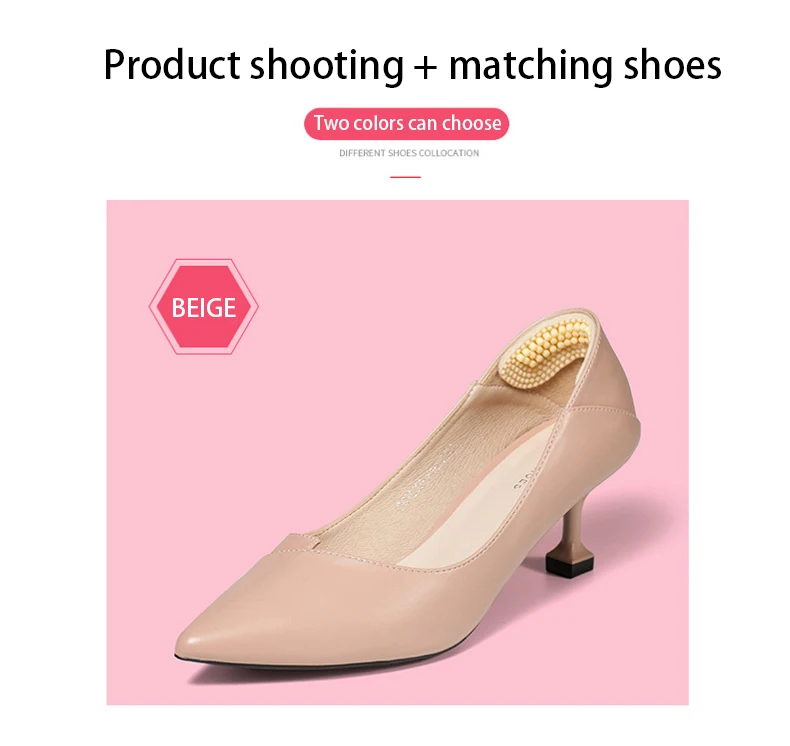This screenshot has width=790, height=746.
Task: Click the "Two colors can choose" pill
Action: (x=406, y=123)
